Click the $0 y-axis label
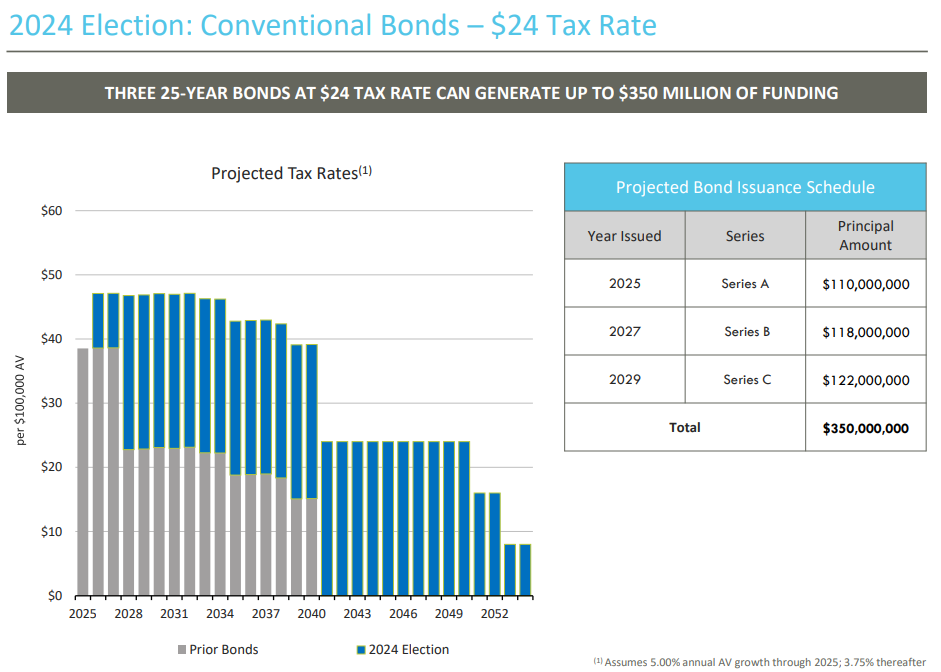Viewport: 941px width, 672px height. [x=55, y=596]
